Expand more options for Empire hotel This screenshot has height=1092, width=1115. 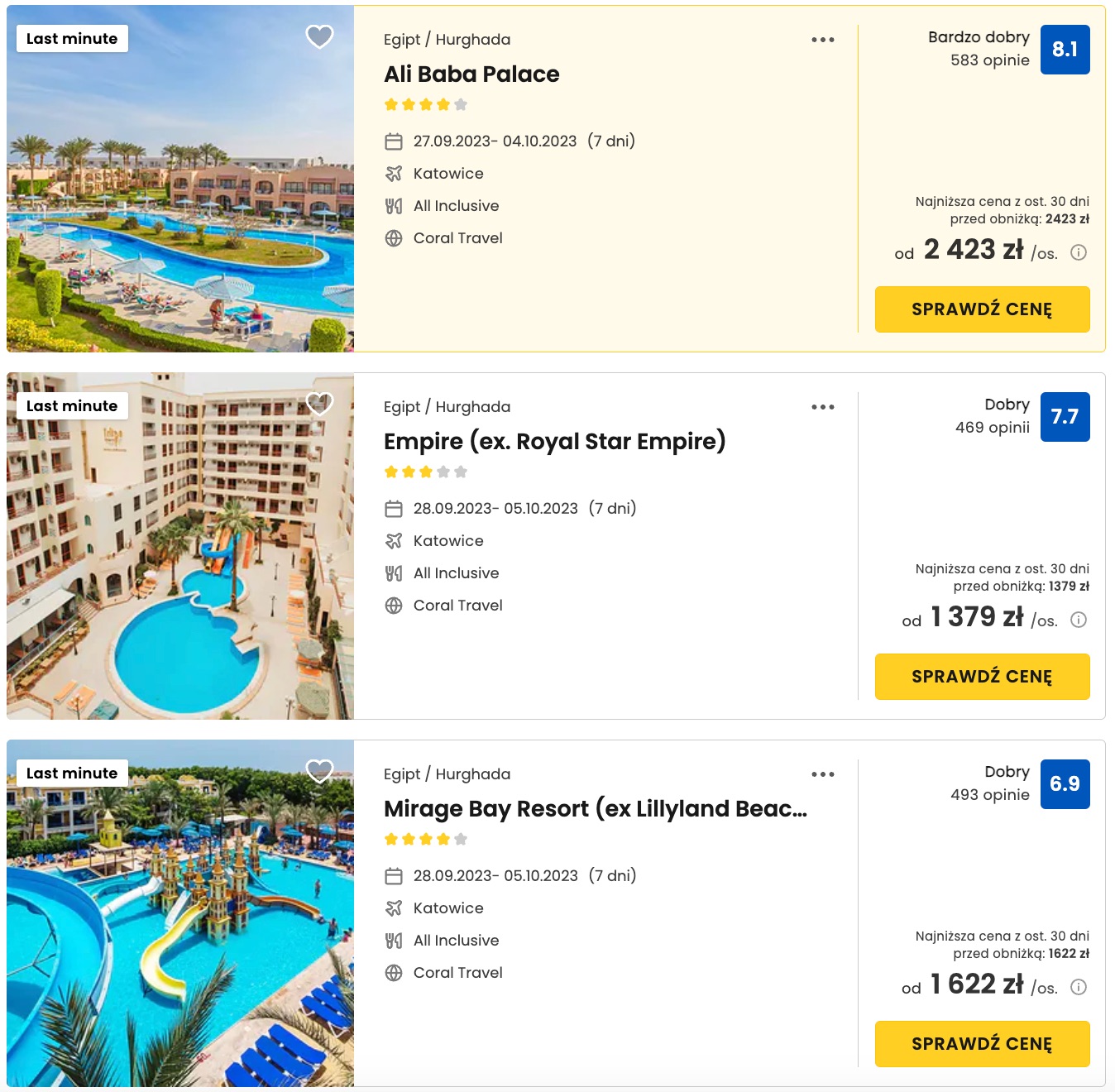point(822,407)
